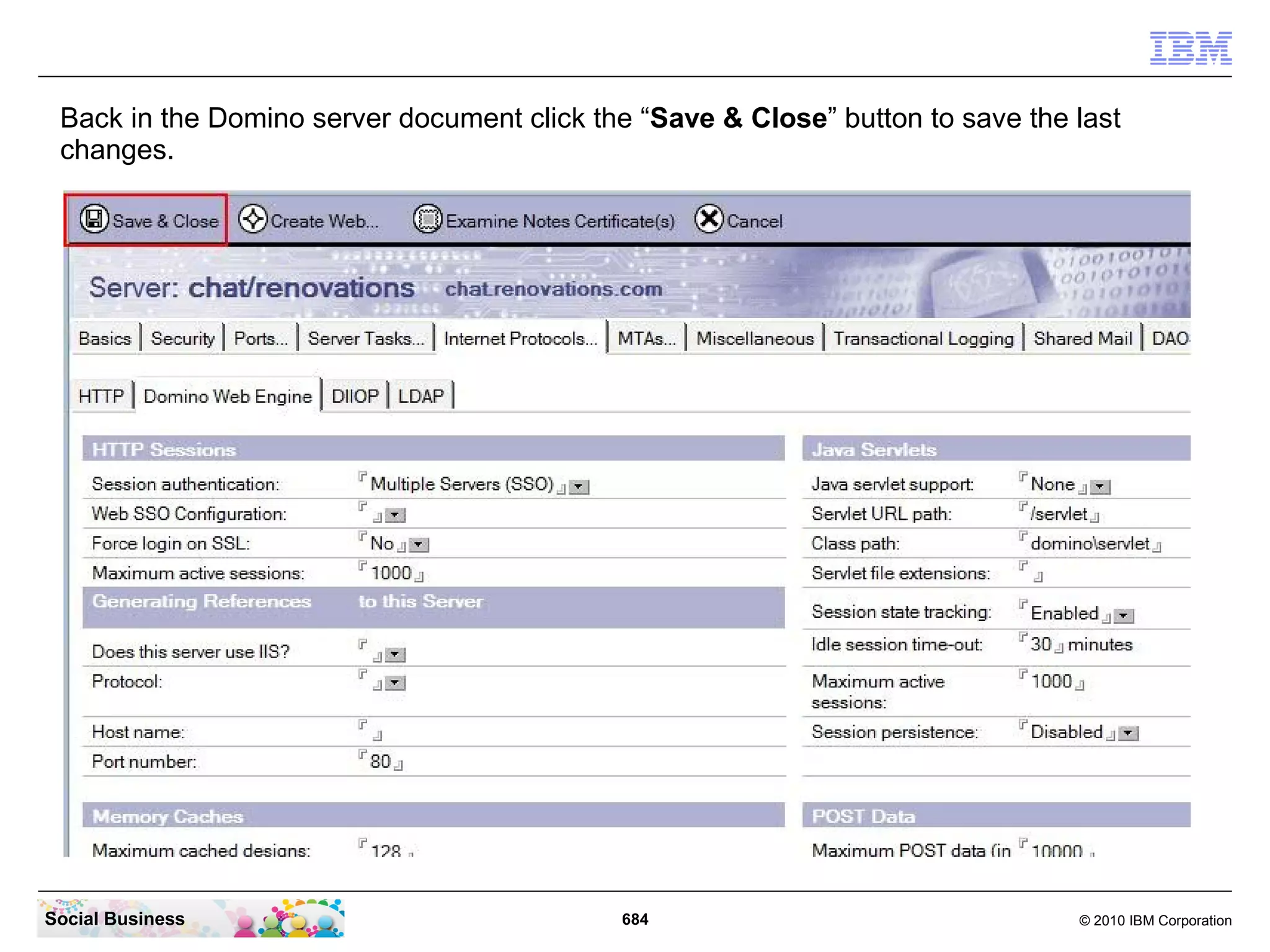1270x952 pixels.
Task: Click the Social Business footer banner
Action: pyautogui.click(x=191, y=918)
